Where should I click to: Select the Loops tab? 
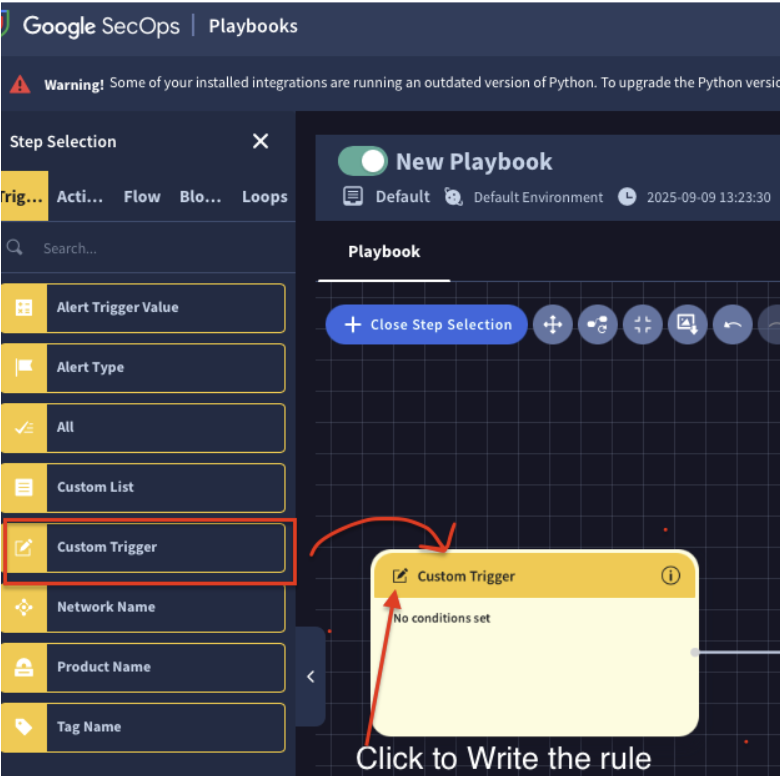pos(264,197)
